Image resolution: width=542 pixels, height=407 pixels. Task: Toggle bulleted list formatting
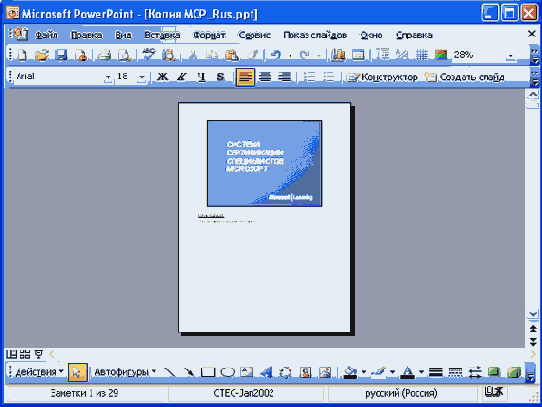pyautogui.click(x=329, y=77)
